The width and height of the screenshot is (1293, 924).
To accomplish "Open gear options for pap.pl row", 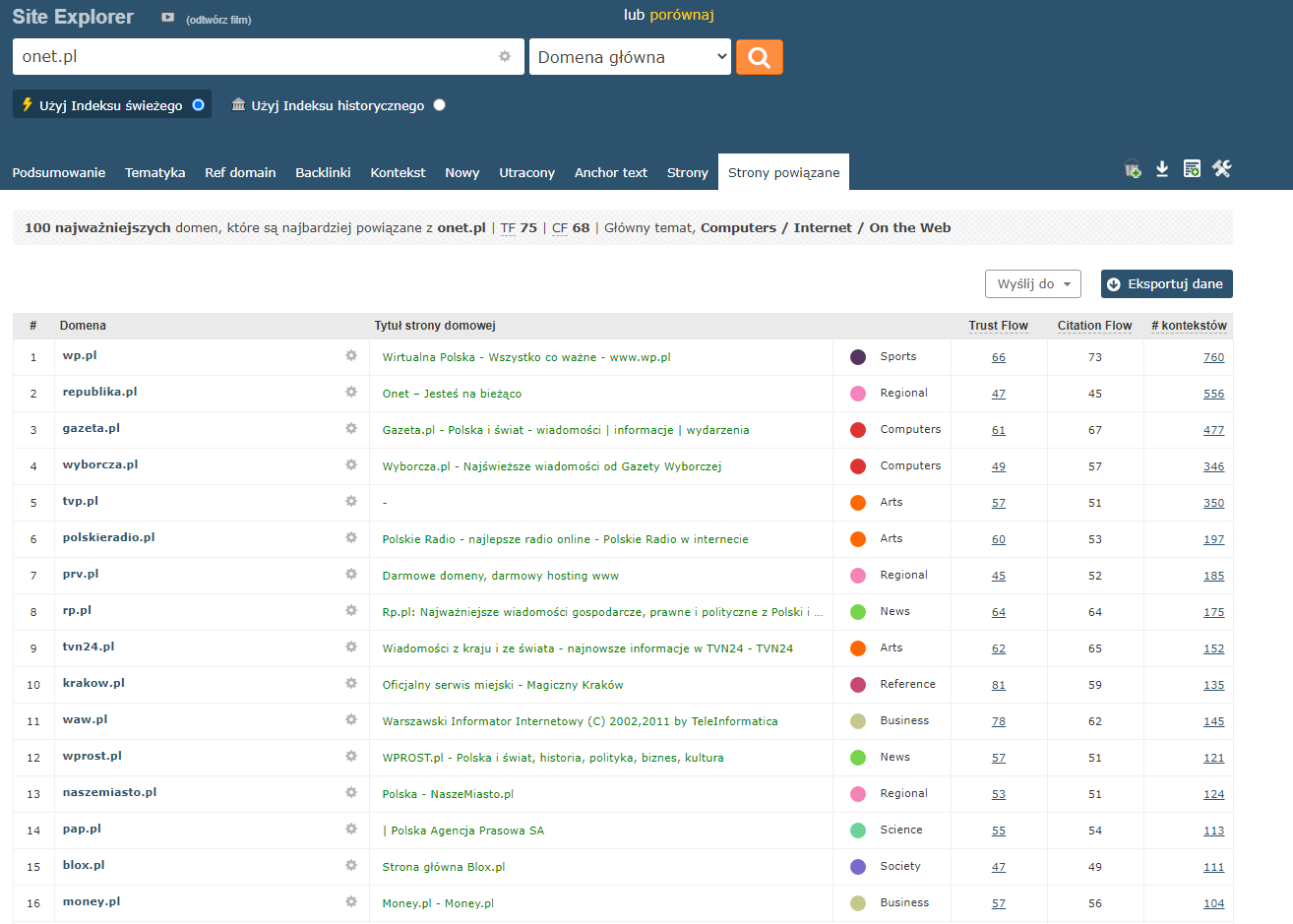I will (351, 829).
